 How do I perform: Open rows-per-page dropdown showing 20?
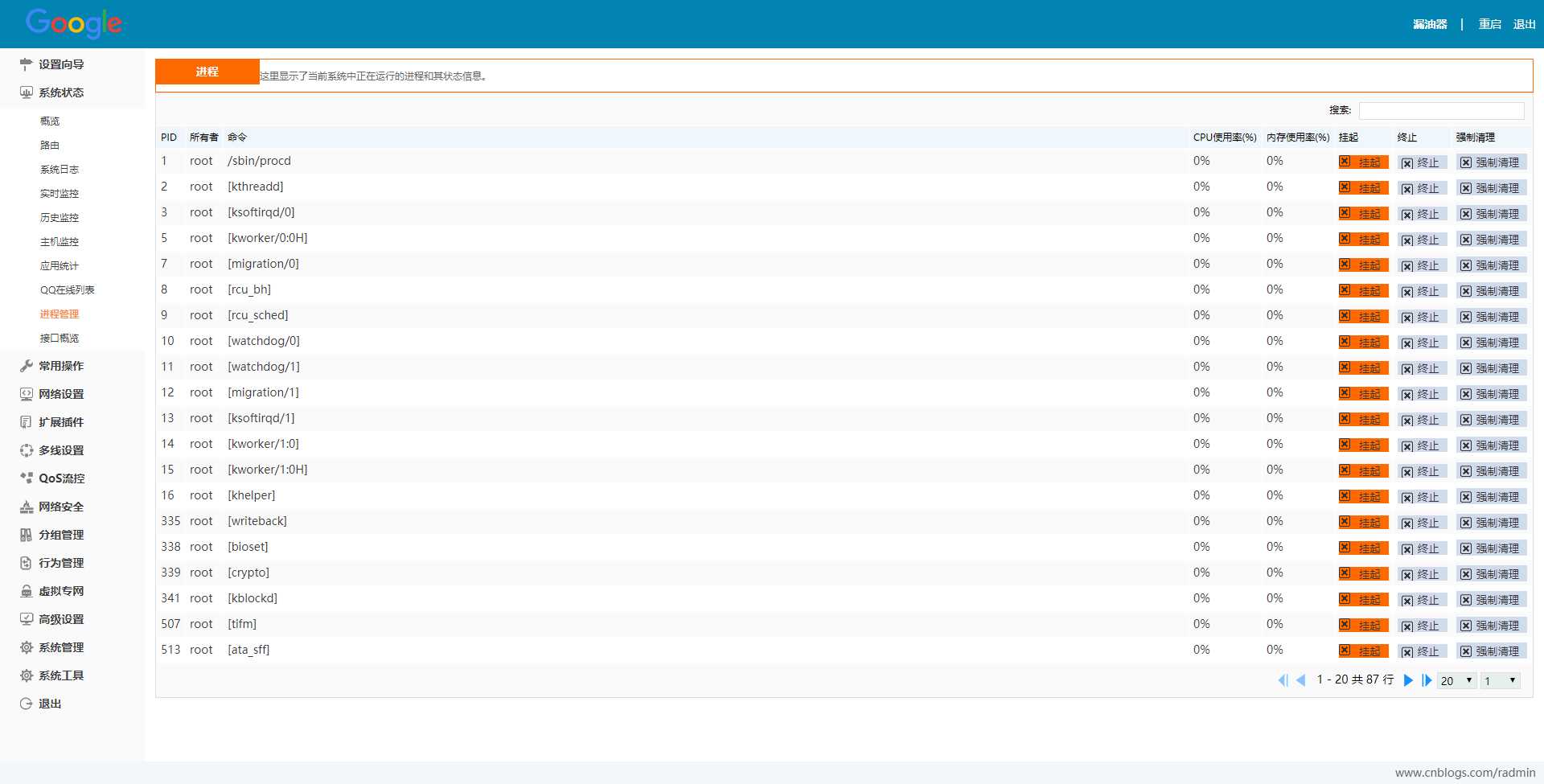point(1457,680)
